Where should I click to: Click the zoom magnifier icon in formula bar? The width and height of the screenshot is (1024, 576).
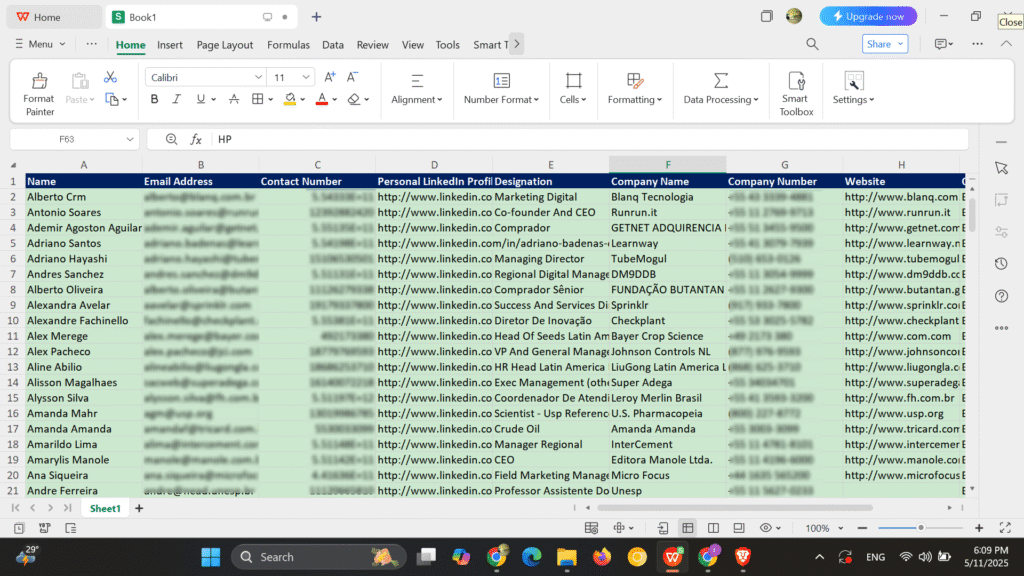pyautogui.click(x=171, y=139)
